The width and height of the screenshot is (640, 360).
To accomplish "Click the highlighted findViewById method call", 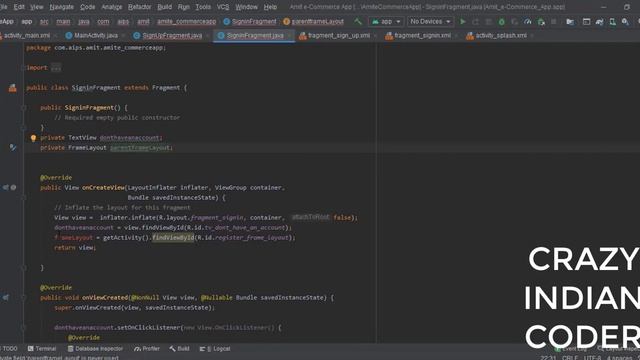I will [x=173, y=238].
